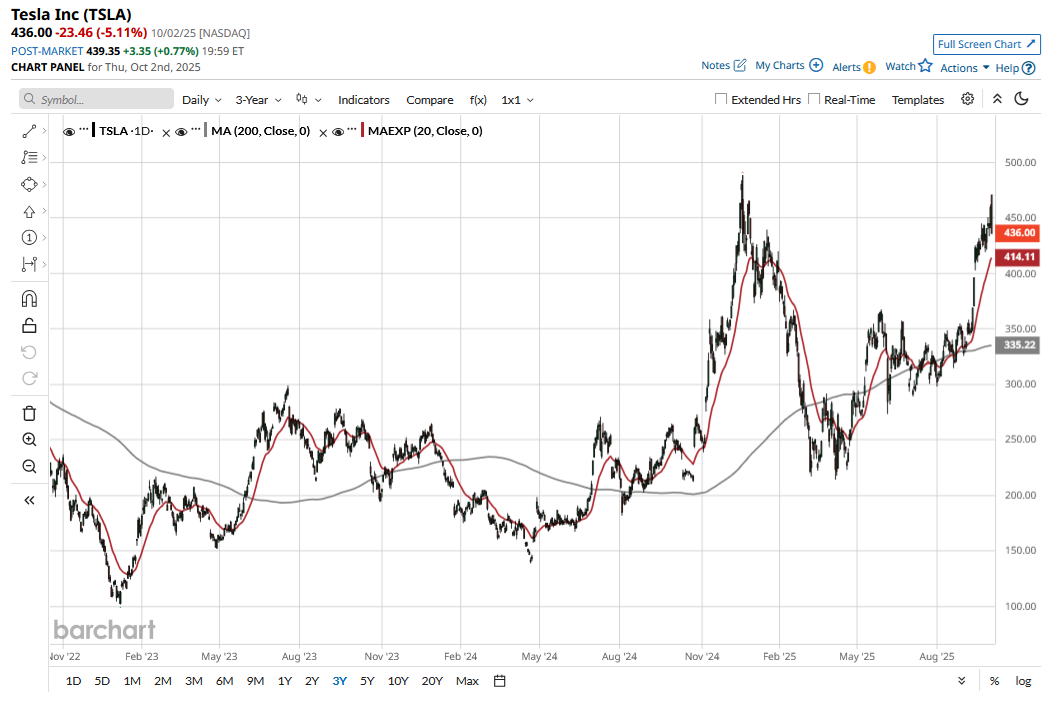Click the Notes link
Image resolution: width=1053 pixels, height=709 pixels.
click(x=715, y=65)
